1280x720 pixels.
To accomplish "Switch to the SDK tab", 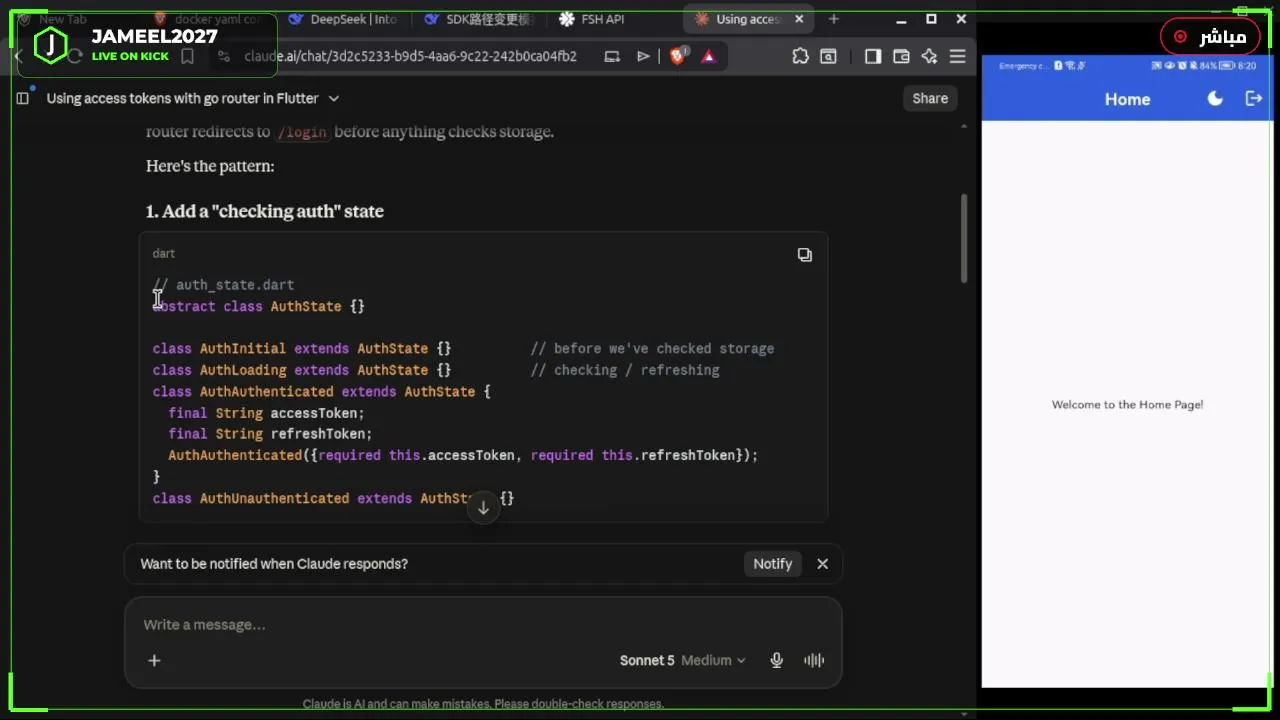I will 480,19.
